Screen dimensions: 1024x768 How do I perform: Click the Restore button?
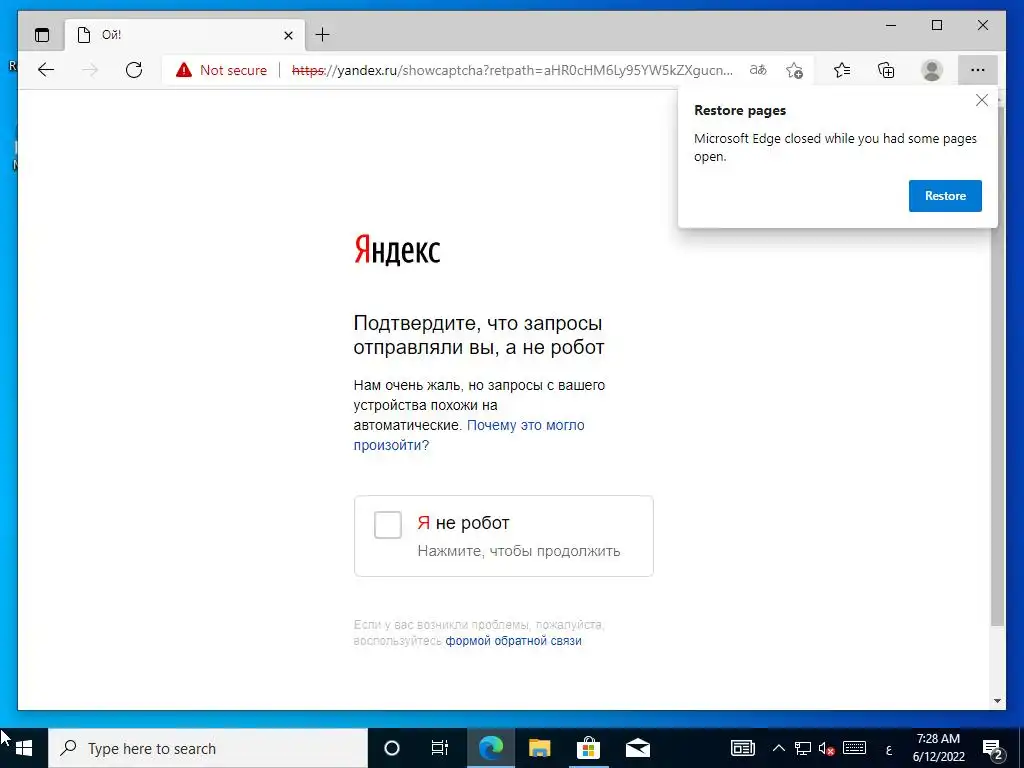[945, 196]
